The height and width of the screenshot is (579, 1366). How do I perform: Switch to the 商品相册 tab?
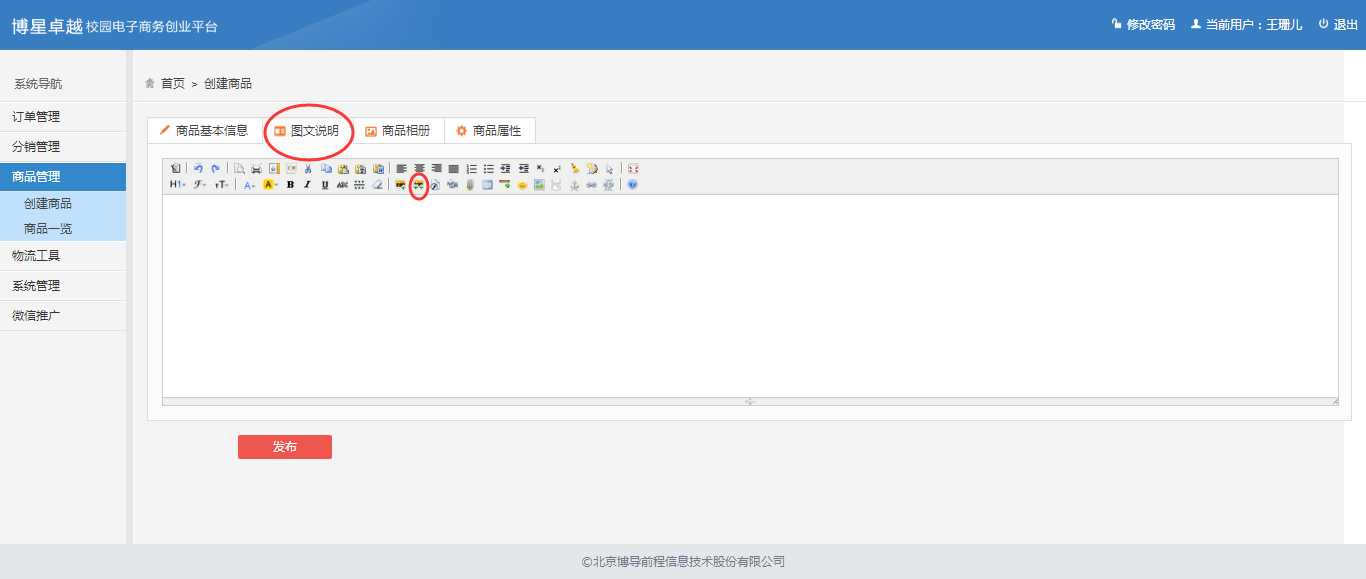398,131
